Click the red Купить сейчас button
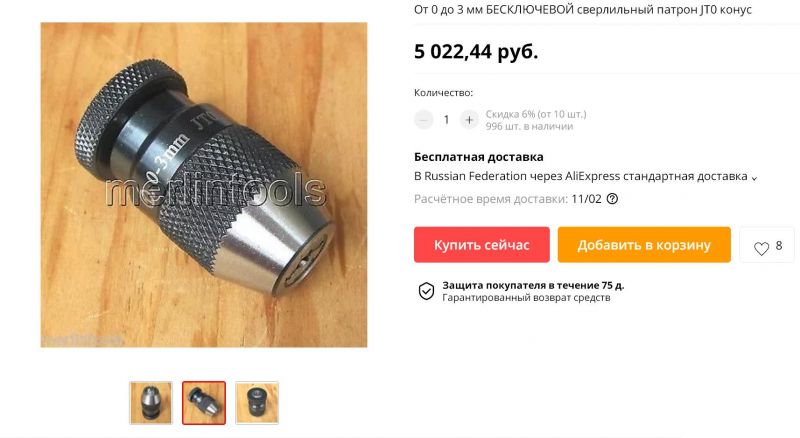 point(482,245)
